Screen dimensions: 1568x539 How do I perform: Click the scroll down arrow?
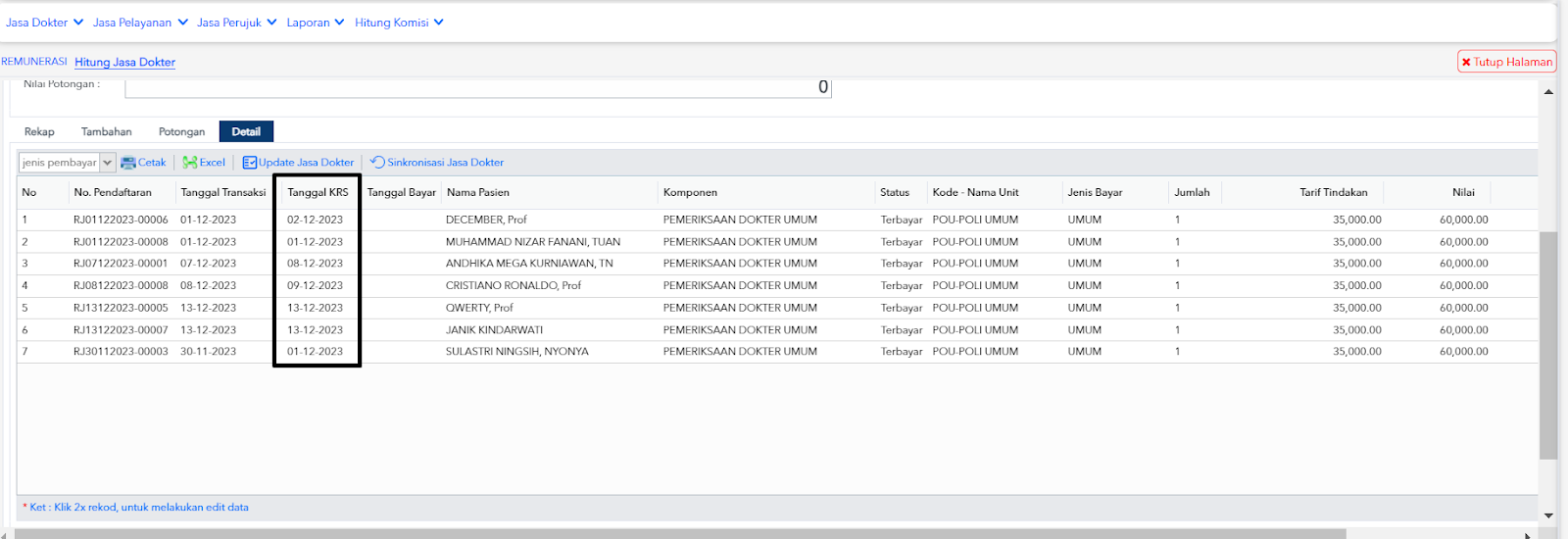[x=1548, y=515]
